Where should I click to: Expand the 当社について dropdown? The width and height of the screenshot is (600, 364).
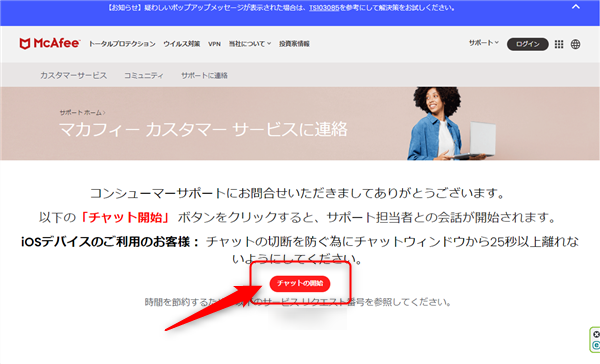click(x=250, y=44)
